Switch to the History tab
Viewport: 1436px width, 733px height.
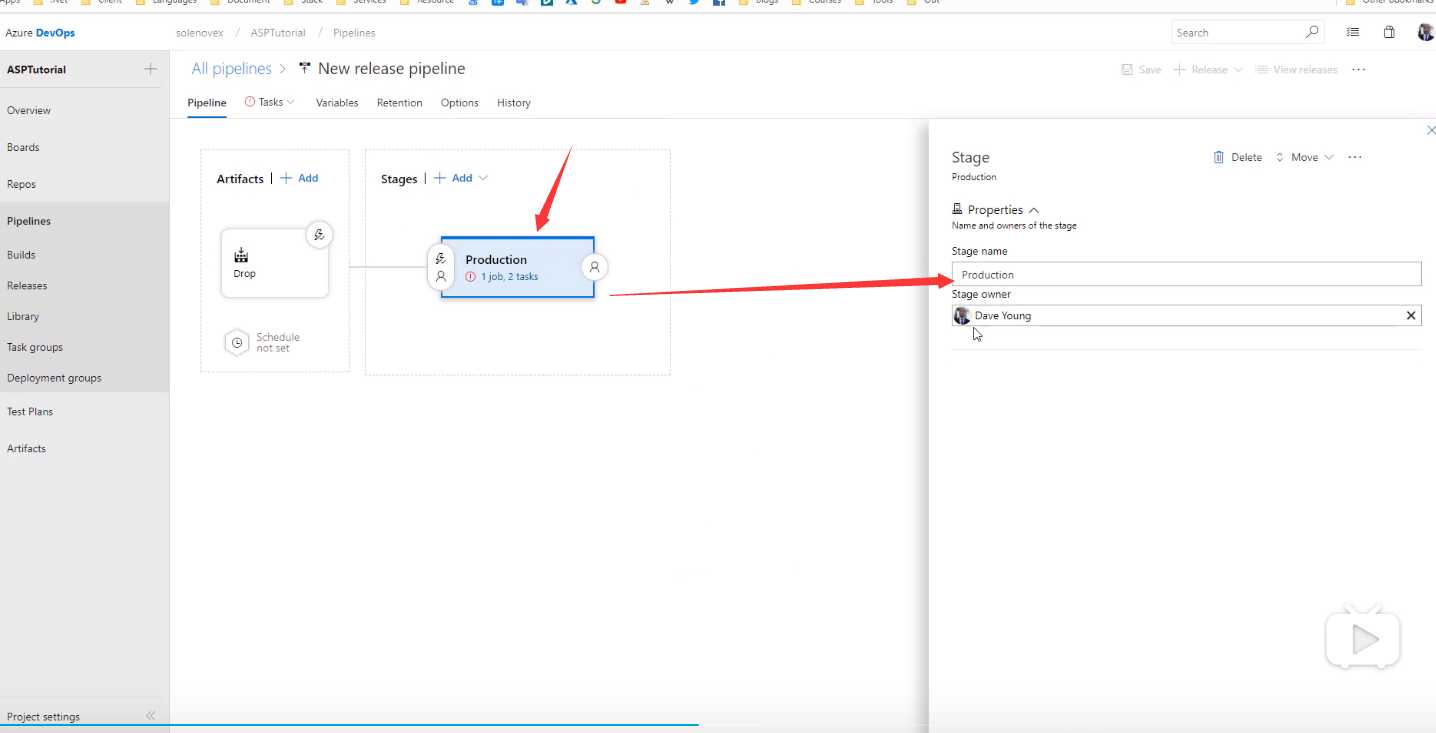pyautogui.click(x=514, y=103)
